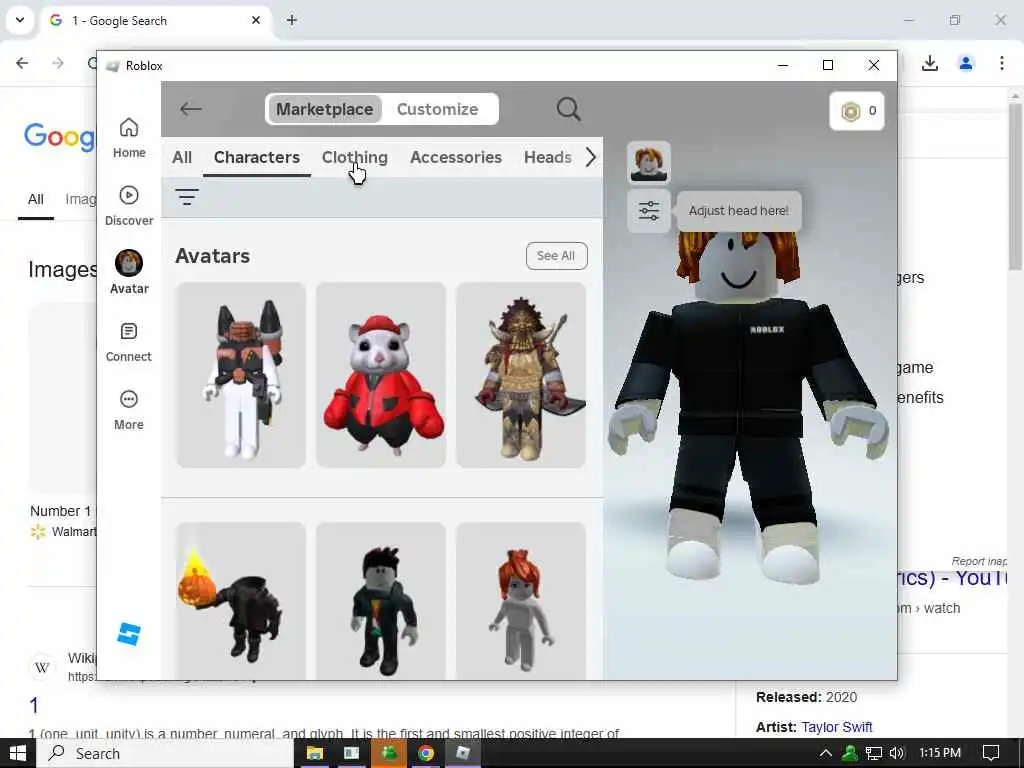The width and height of the screenshot is (1024, 768).
Task: Open the black-haired green jacket avatar
Action: pos(381,601)
